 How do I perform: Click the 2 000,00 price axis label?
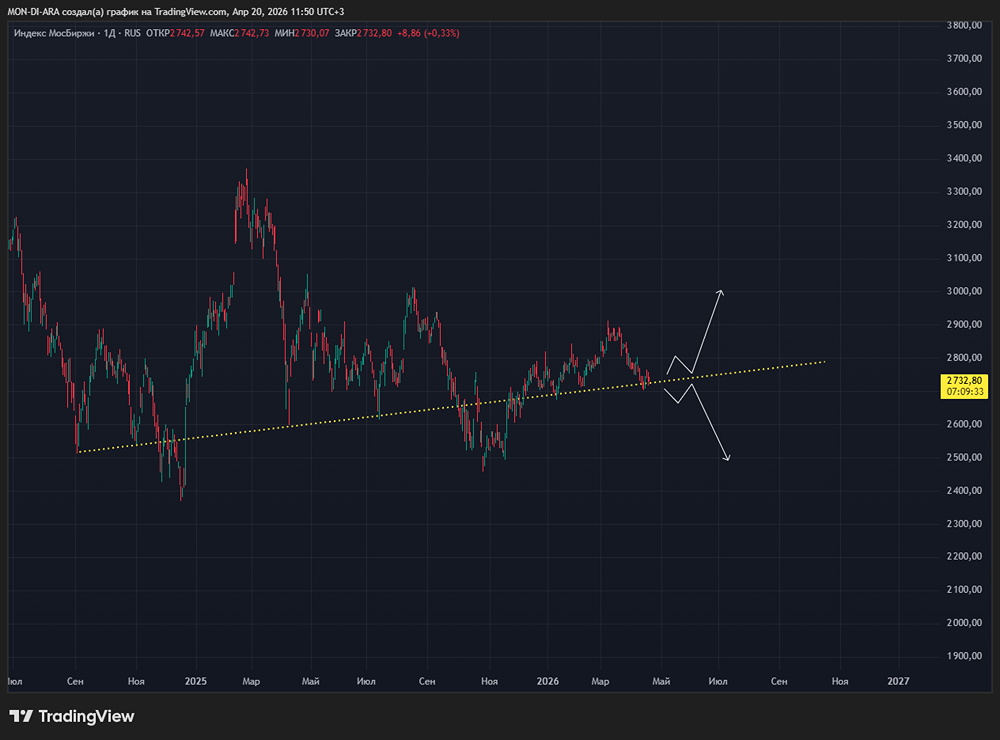pyautogui.click(x=964, y=623)
